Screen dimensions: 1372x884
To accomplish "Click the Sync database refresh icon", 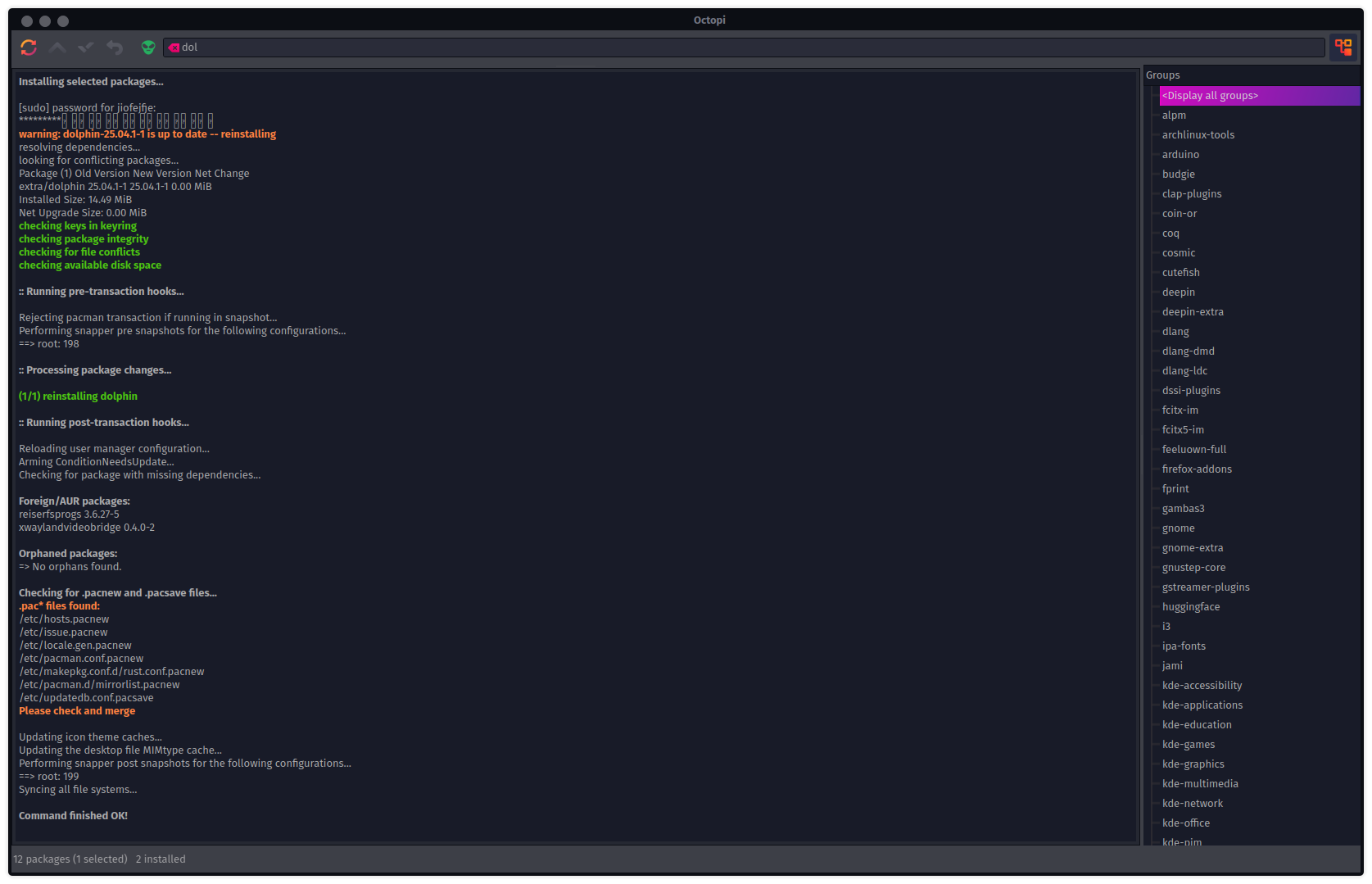I will (29, 48).
